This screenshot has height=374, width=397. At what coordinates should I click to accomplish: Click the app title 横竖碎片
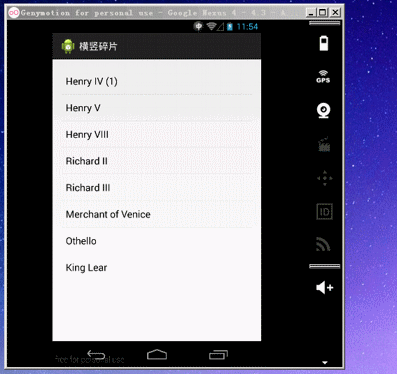coord(98,46)
